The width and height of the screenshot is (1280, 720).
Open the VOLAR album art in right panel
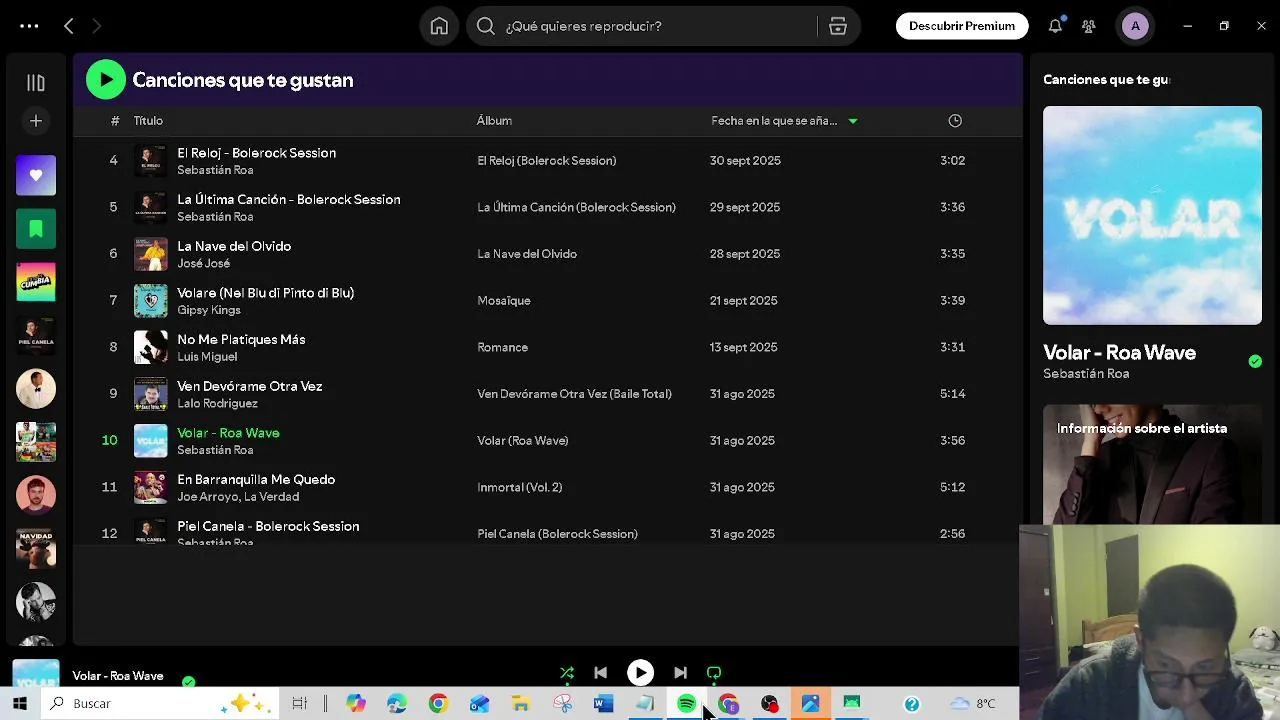pyautogui.click(x=1152, y=215)
